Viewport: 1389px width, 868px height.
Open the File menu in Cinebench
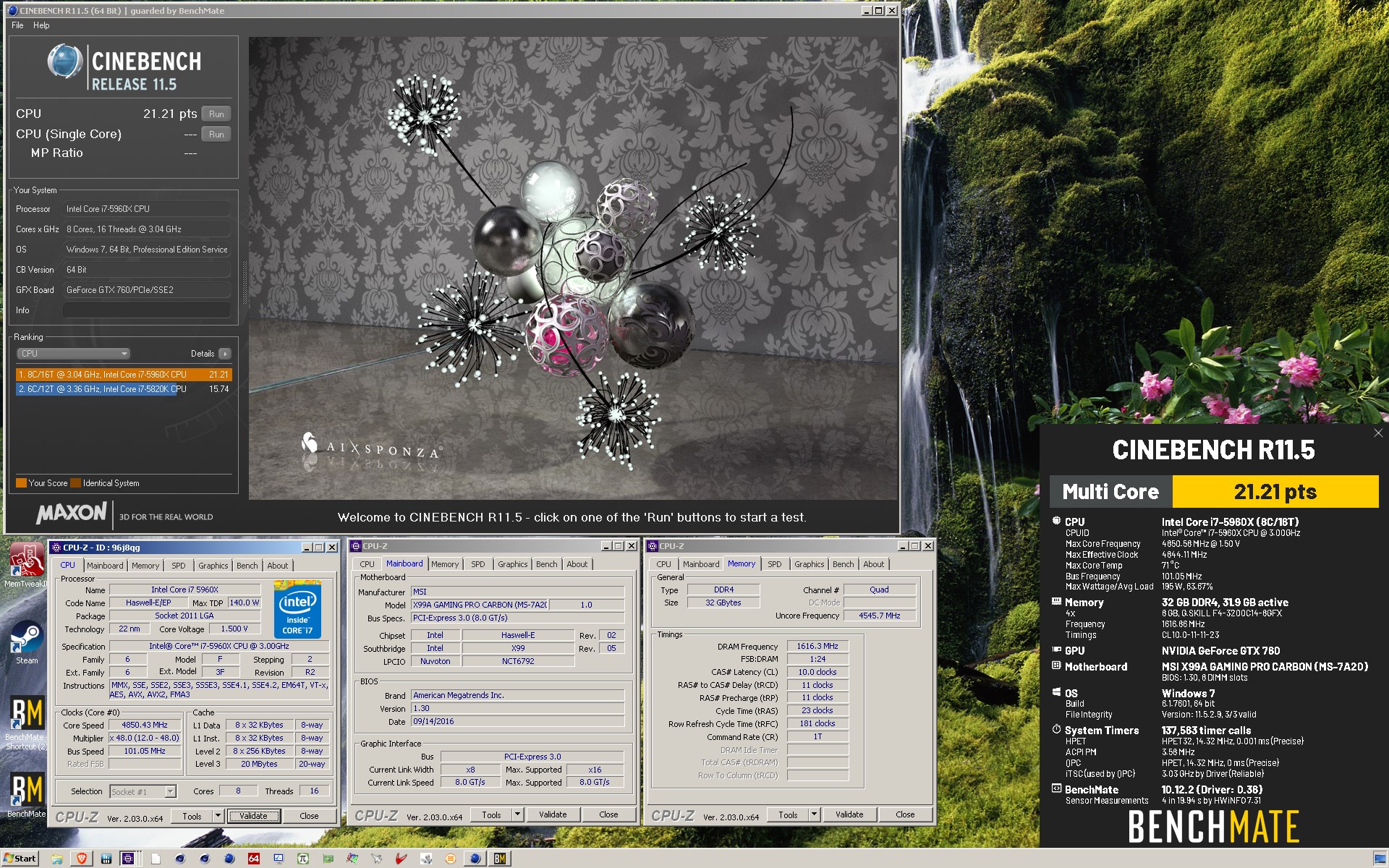tap(17, 25)
